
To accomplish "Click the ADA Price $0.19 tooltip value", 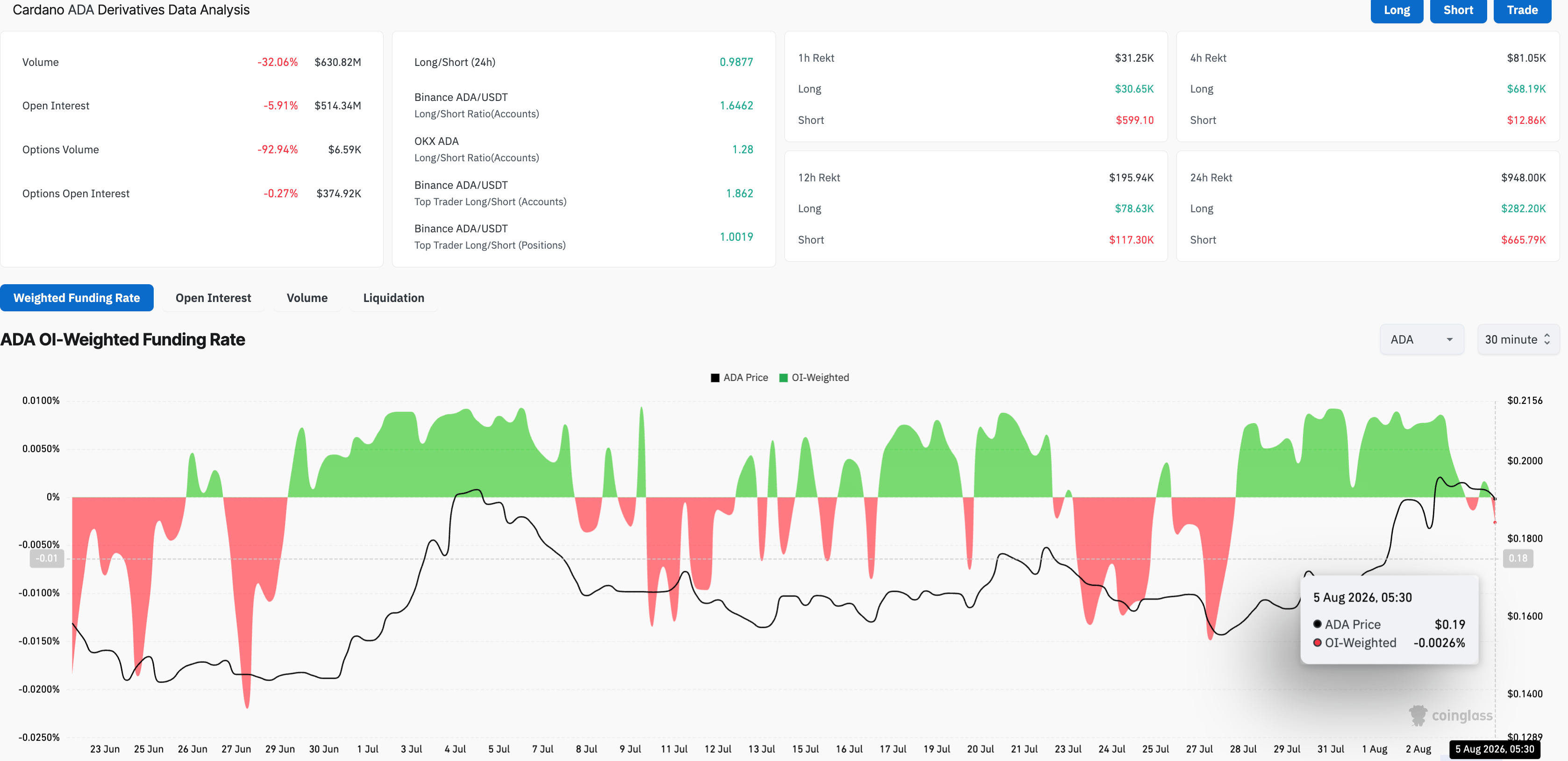I will [1450, 625].
